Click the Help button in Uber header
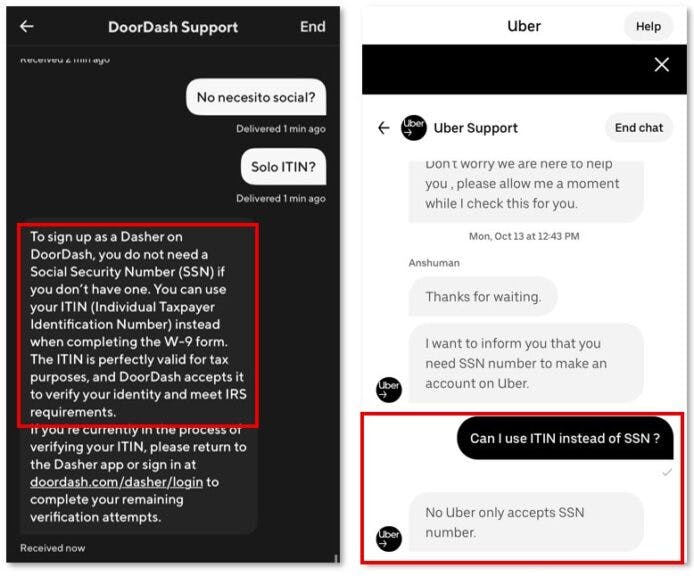 [648, 27]
